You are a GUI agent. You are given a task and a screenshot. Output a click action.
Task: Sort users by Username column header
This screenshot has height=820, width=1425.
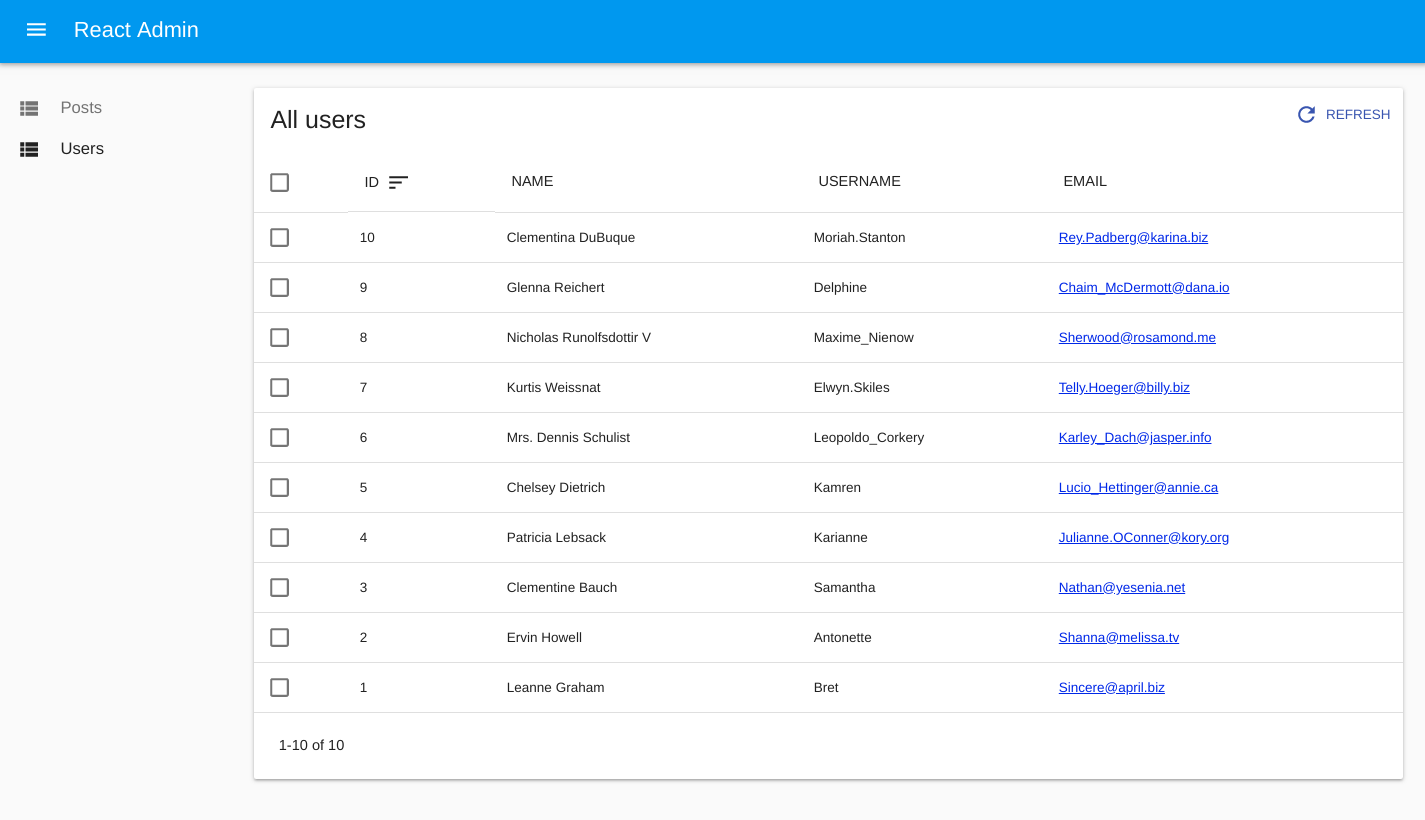(859, 181)
